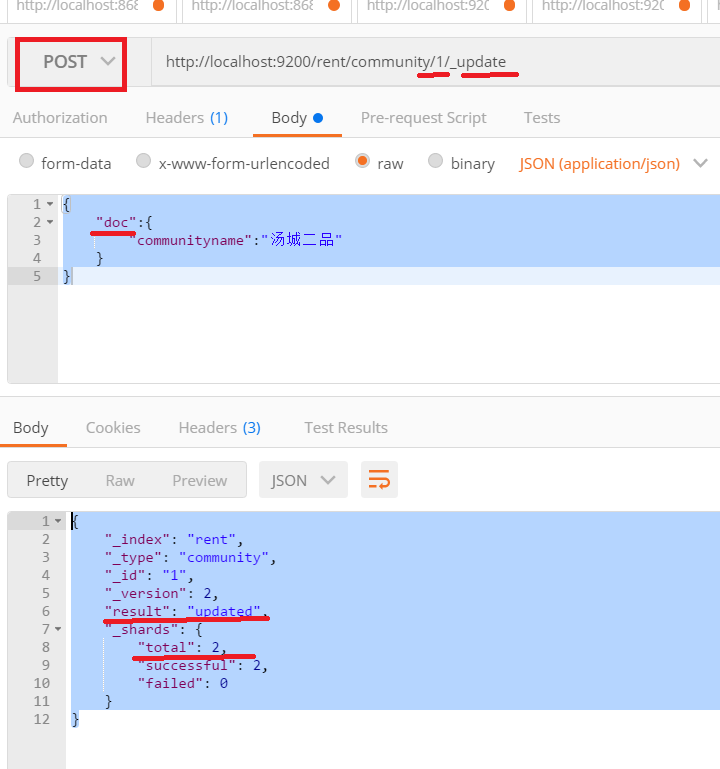Select the form-data radio button
Viewport: 720px width, 769px height.
[x=26, y=161]
